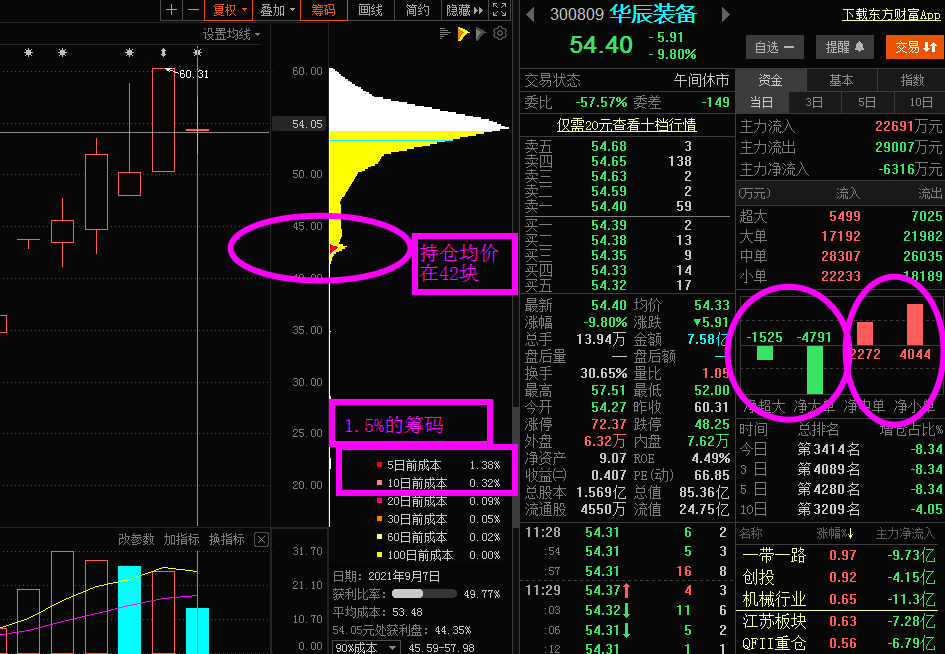This screenshot has height=654, width=945.
Task: Click 买五 bid price 54.32
Action: [x=608, y=285]
